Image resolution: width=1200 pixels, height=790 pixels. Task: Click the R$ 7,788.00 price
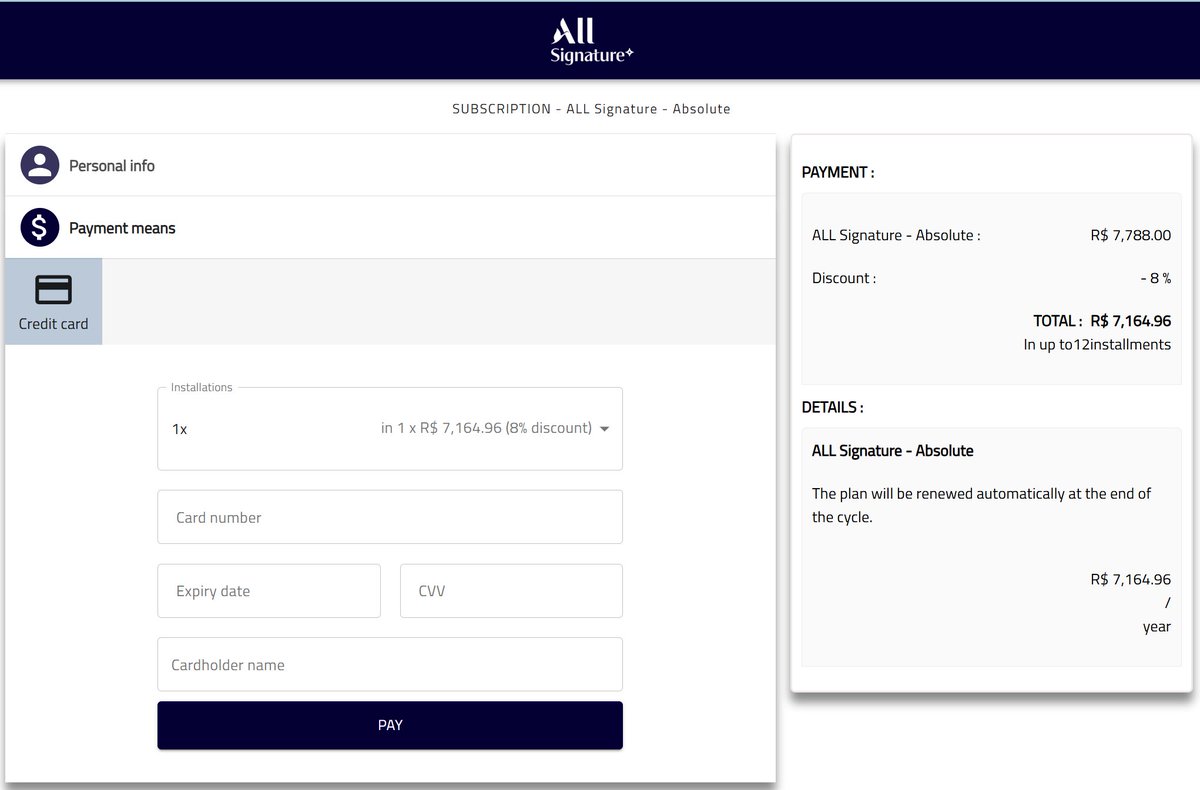click(x=1130, y=236)
